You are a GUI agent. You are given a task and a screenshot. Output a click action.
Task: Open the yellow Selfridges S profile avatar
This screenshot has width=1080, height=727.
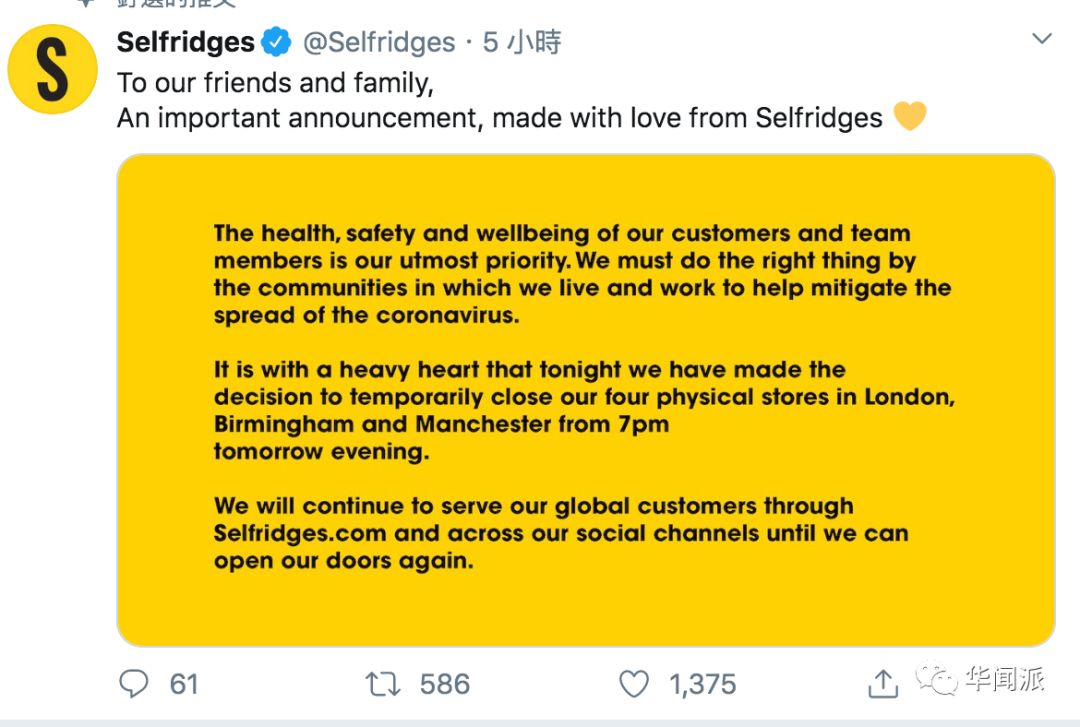tap(52, 69)
